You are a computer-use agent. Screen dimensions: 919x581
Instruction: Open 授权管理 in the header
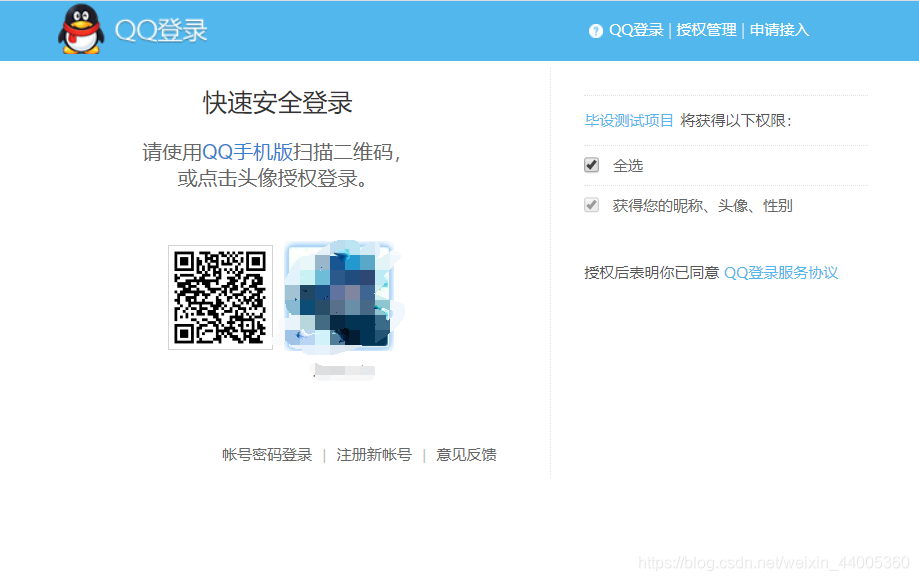[706, 30]
